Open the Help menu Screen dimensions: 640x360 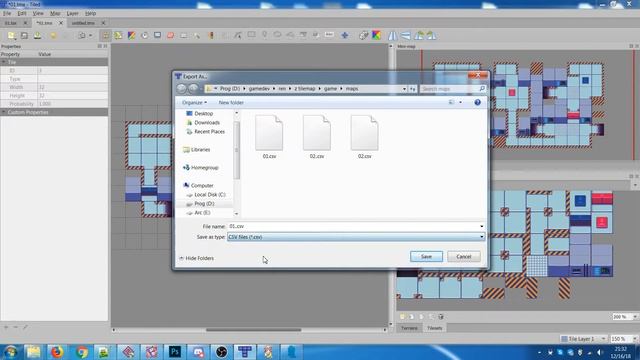pyautogui.click(x=91, y=13)
